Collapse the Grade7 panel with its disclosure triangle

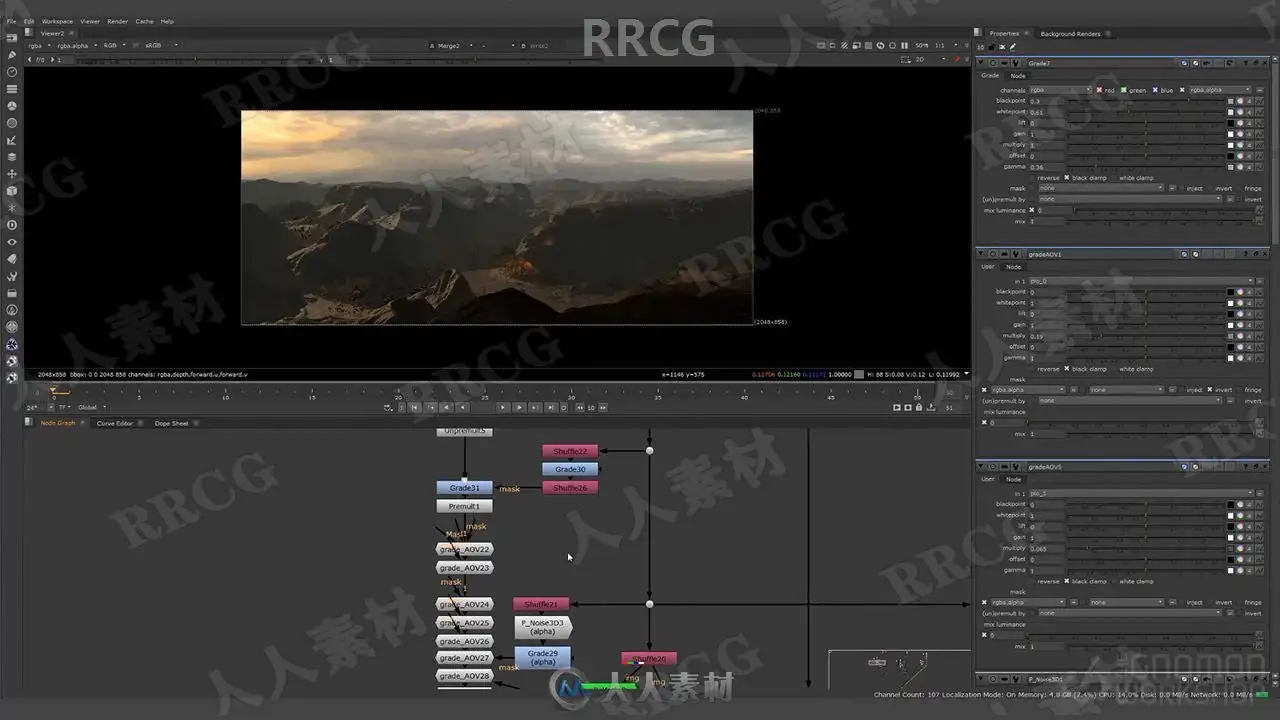tap(981, 63)
